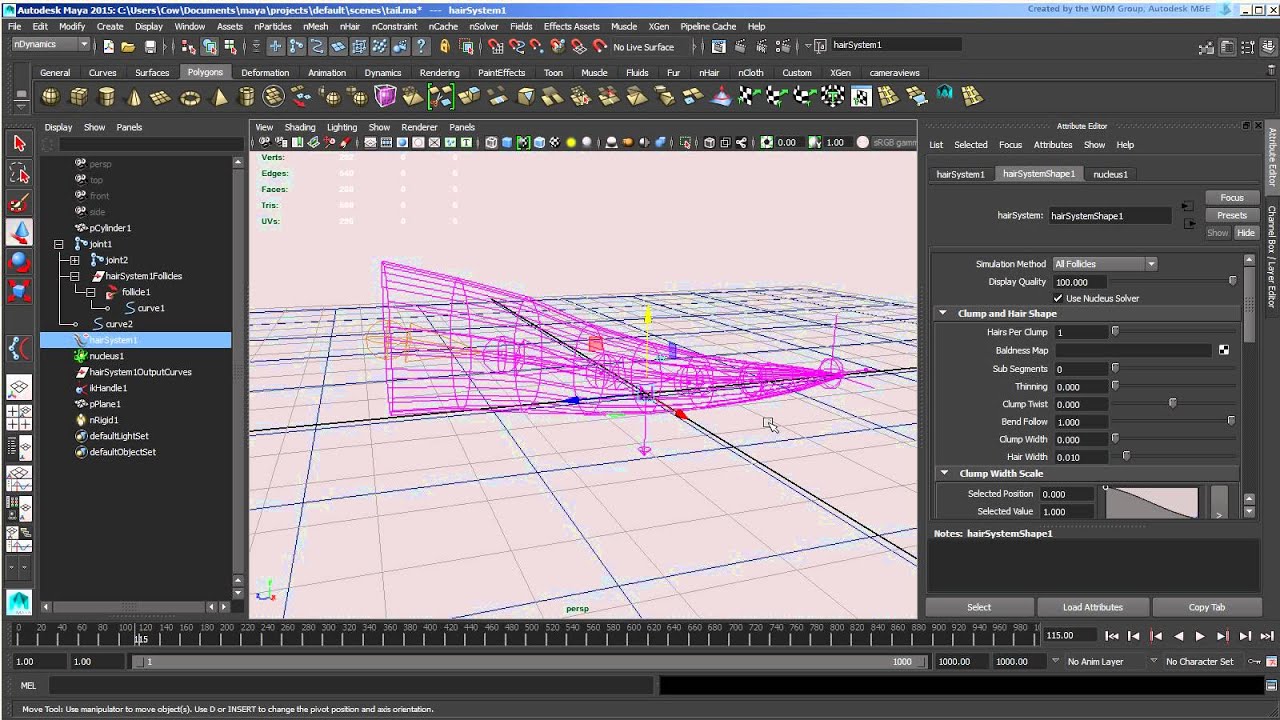Click the Presets button

tap(1232, 215)
